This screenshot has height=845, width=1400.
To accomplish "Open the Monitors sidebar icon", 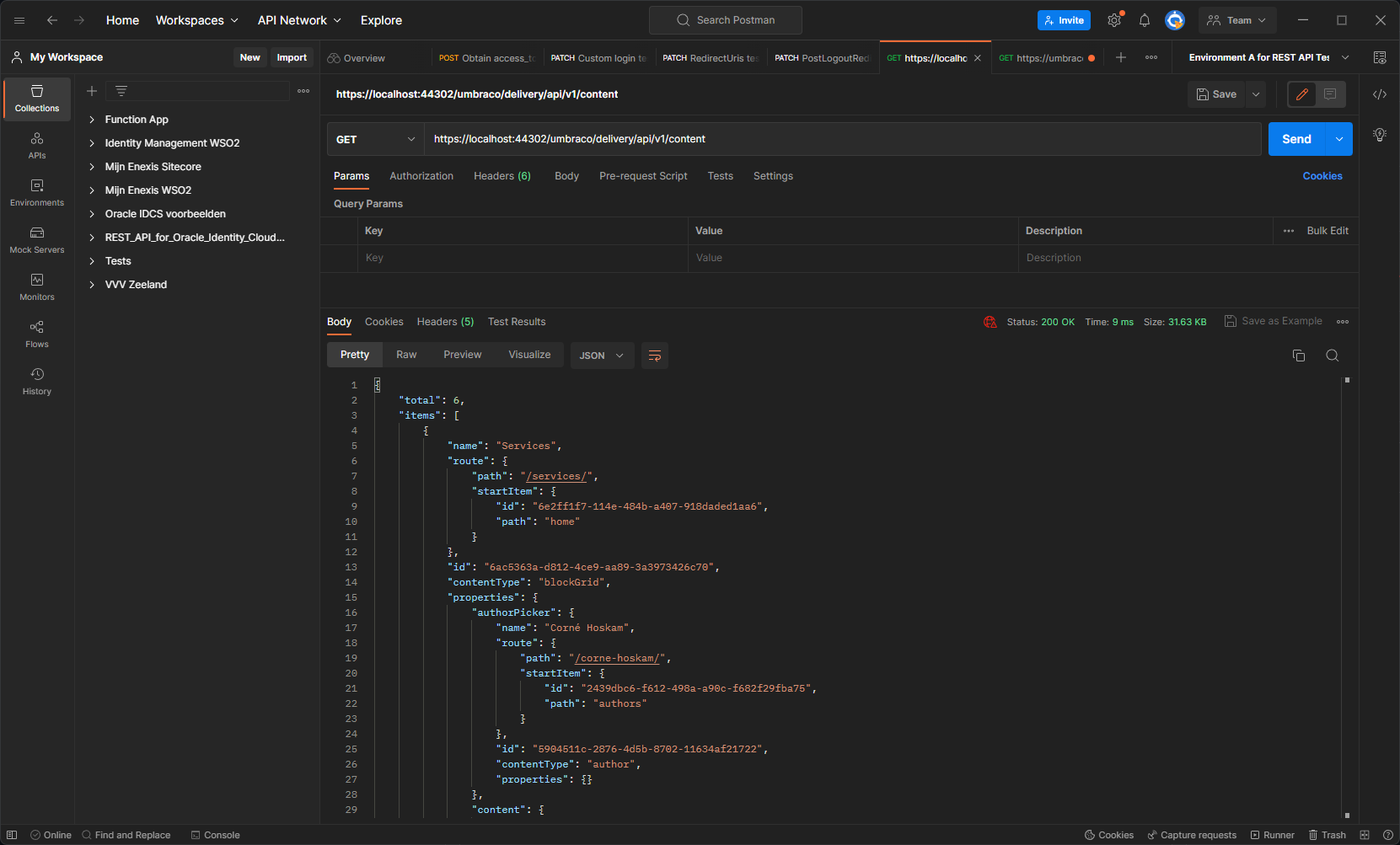I will (x=36, y=286).
